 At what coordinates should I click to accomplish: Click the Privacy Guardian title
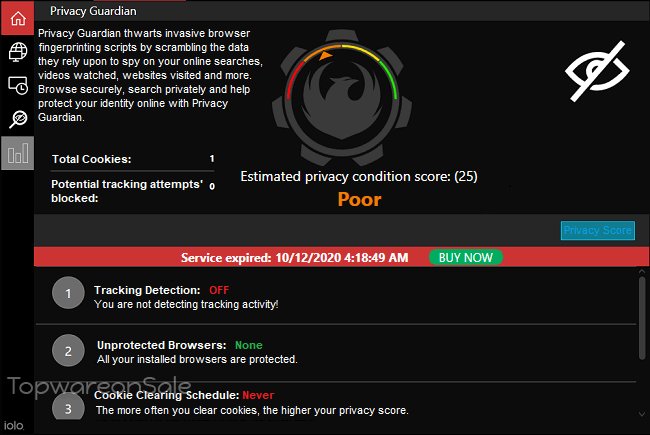(93, 11)
